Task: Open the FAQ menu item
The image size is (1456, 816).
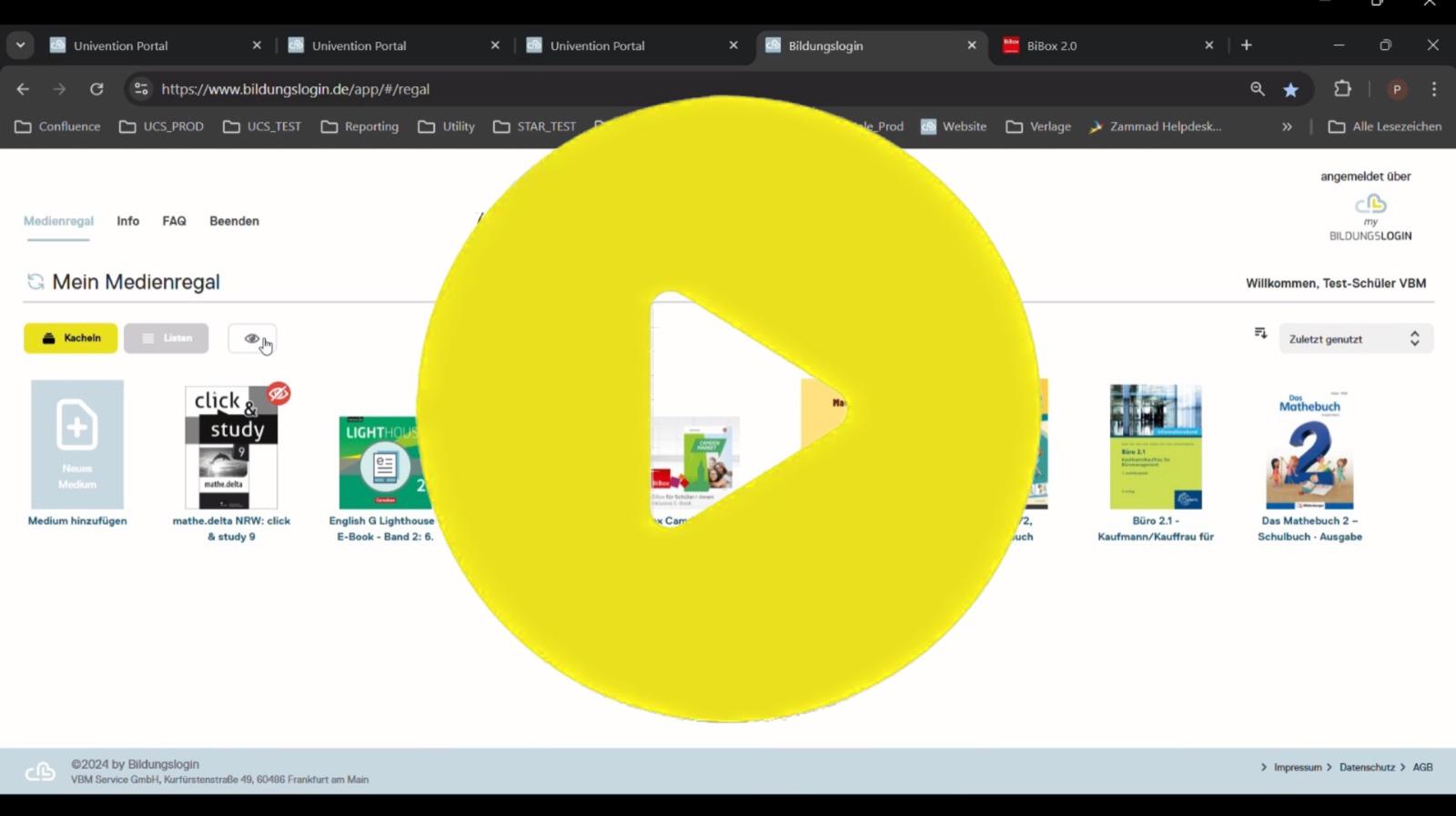Action: pyautogui.click(x=174, y=221)
